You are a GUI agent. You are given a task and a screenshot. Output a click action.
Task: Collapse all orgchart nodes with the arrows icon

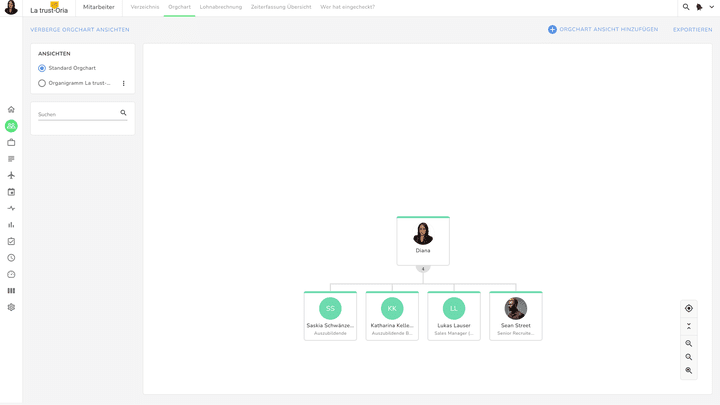coord(689,326)
